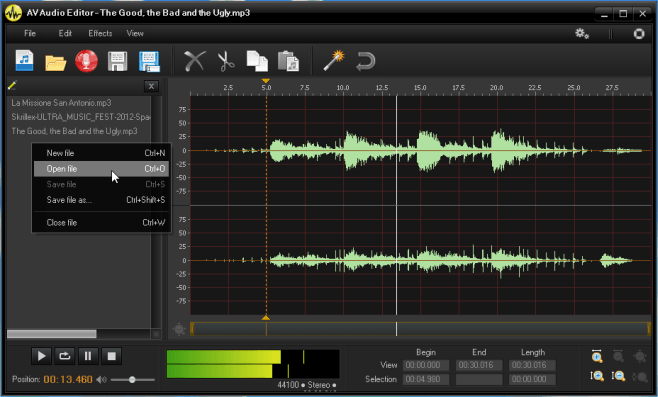This screenshot has width=658, height=397.
Task: Stop playback
Action: (x=112, y=356)
